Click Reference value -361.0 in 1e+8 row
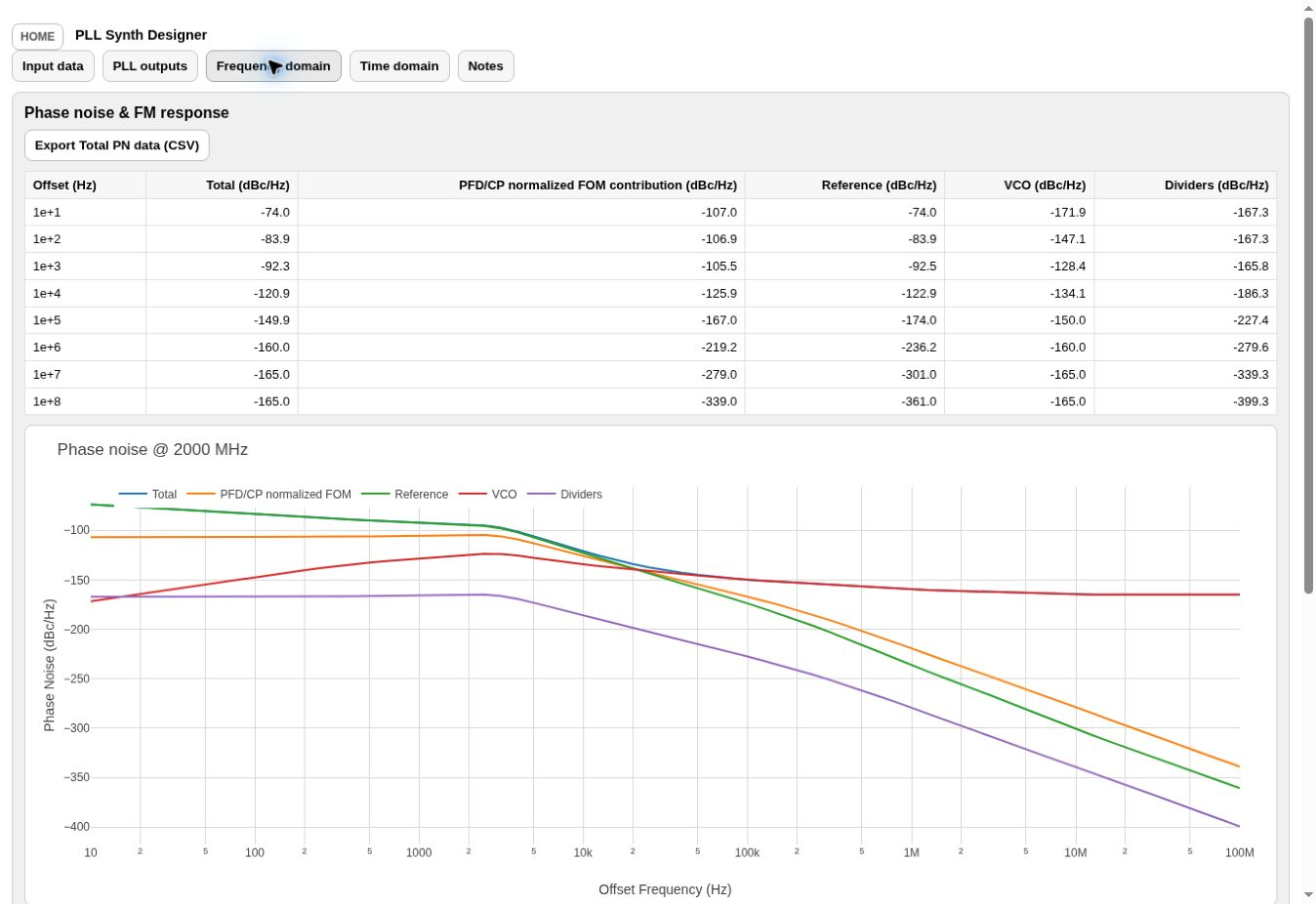1316x904 pixels. pos(844,401)
